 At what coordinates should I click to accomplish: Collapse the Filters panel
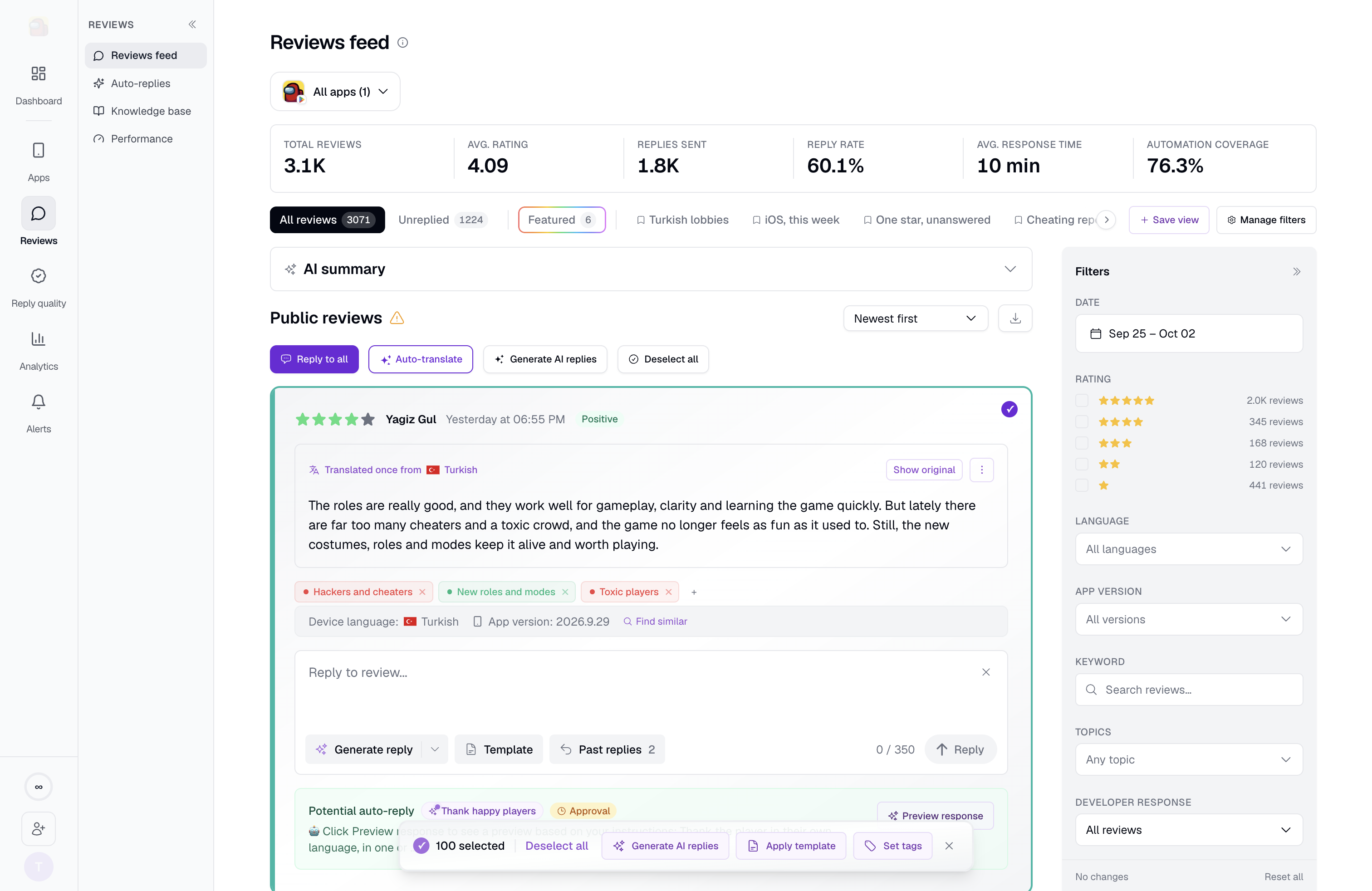tap(1297, 271)
